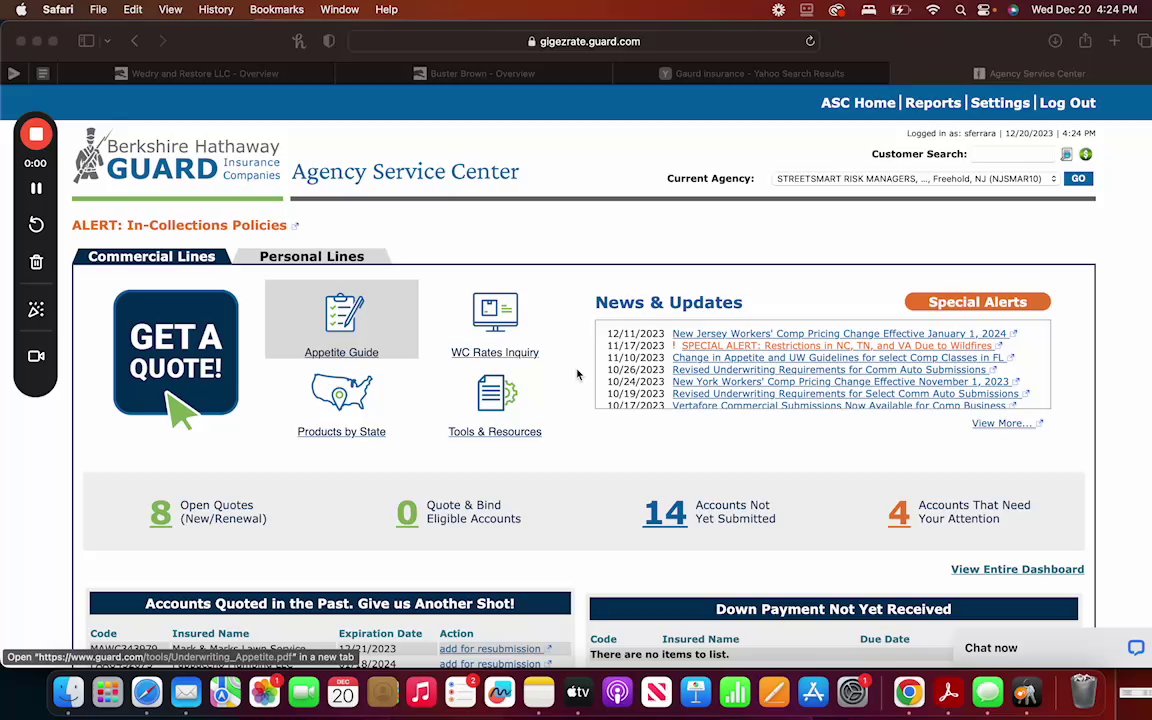Open Products by State map icon
Image resolution: width=1152 pixels, height=720 pixels.
coord(342,392)
